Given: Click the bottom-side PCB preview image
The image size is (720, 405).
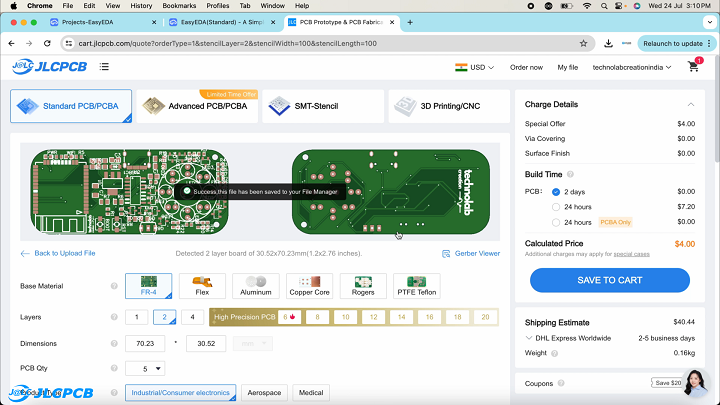Looking at the screenshot, I should tap(391, 191).
